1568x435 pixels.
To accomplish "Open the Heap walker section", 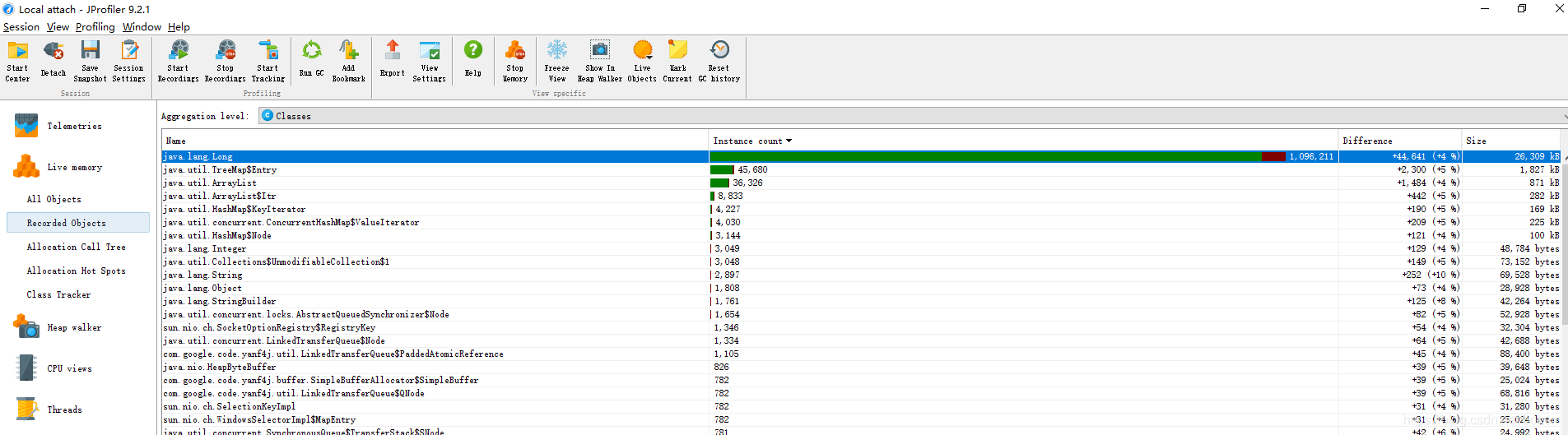I will (74, 327).
